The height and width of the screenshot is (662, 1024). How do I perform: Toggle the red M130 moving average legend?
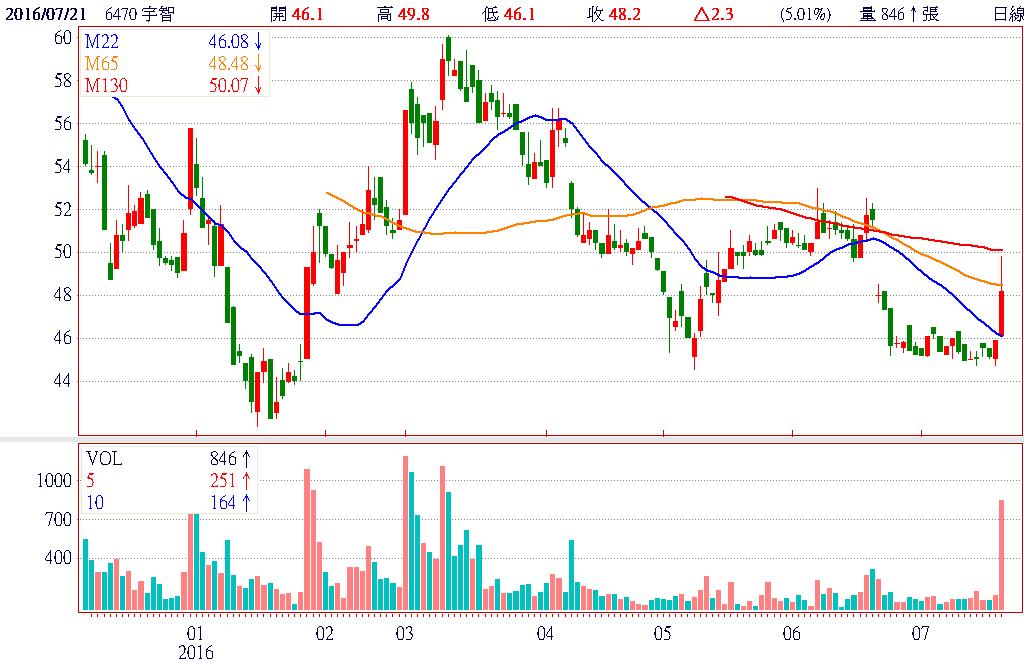tap(104, 86)
